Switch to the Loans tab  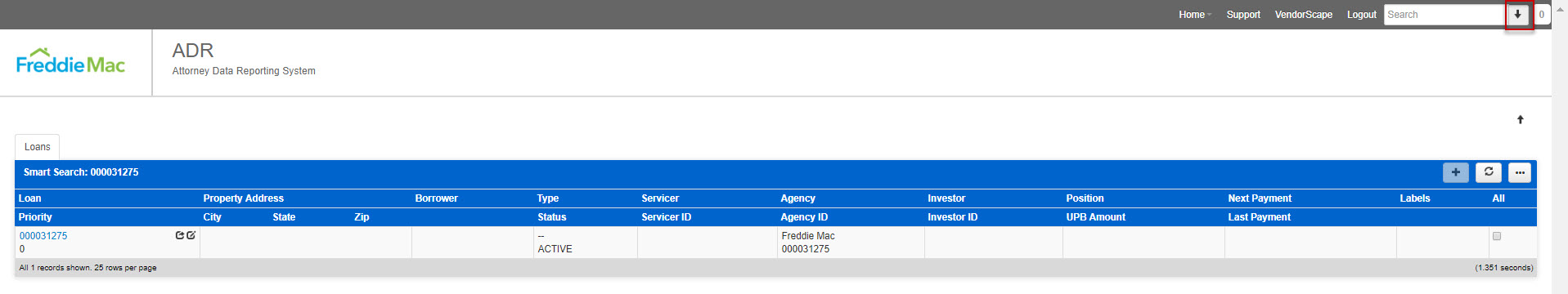[37, 147]
